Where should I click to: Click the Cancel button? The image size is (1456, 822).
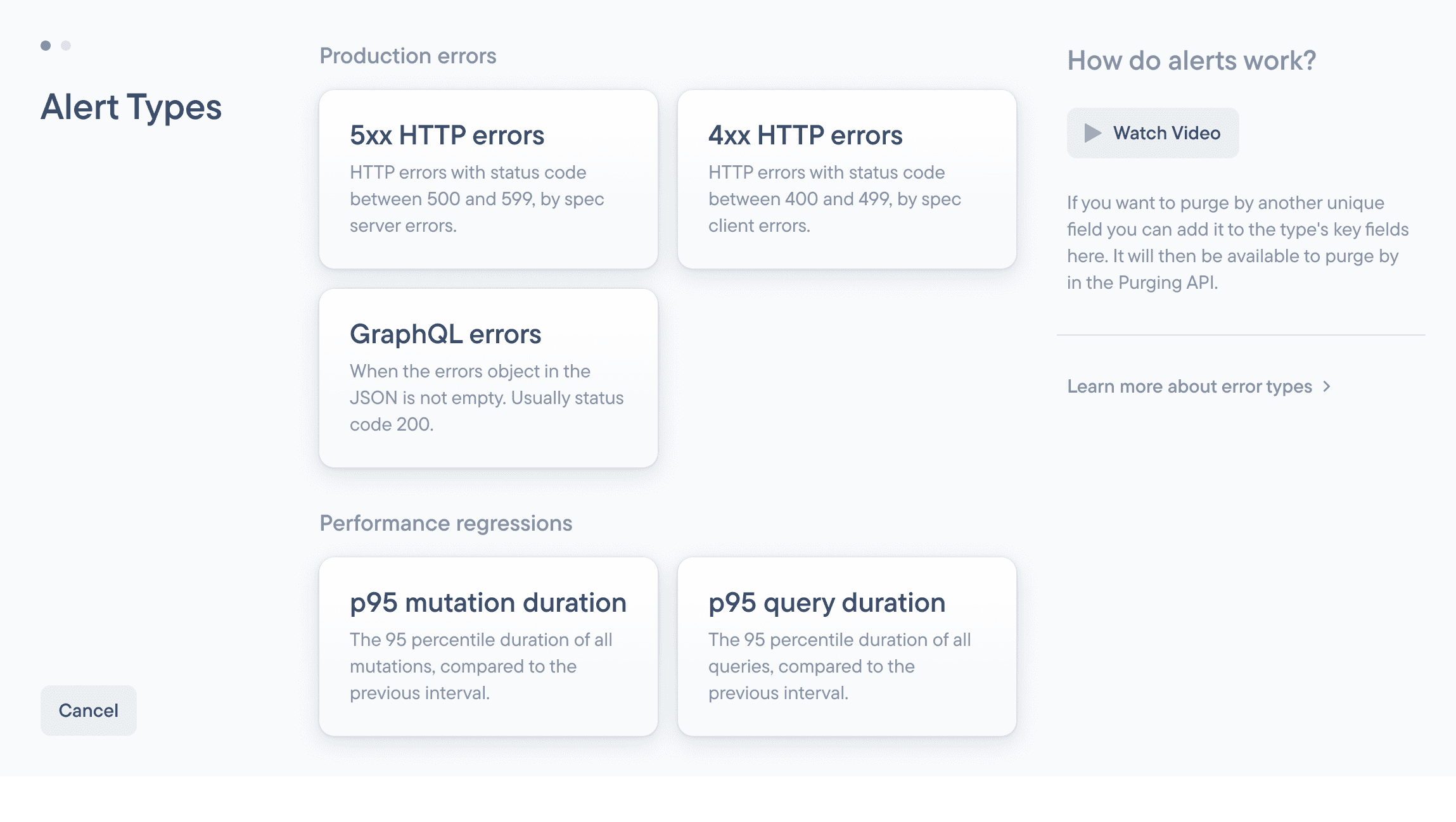tap(88, 710)
